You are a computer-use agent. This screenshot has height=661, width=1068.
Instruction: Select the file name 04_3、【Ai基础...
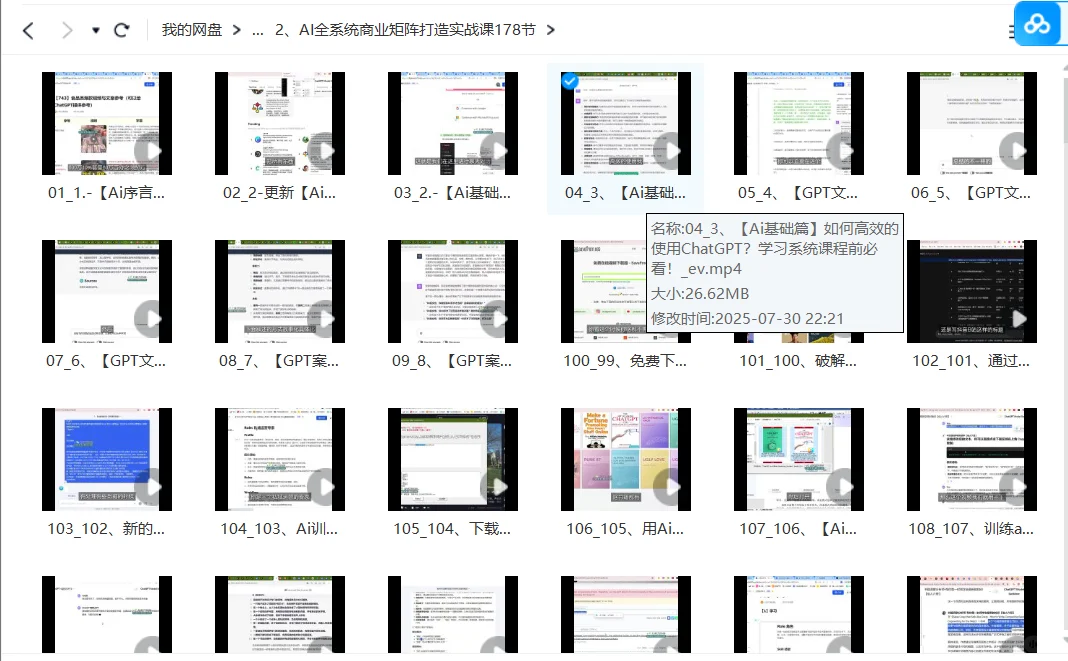[x=626, y=193]
